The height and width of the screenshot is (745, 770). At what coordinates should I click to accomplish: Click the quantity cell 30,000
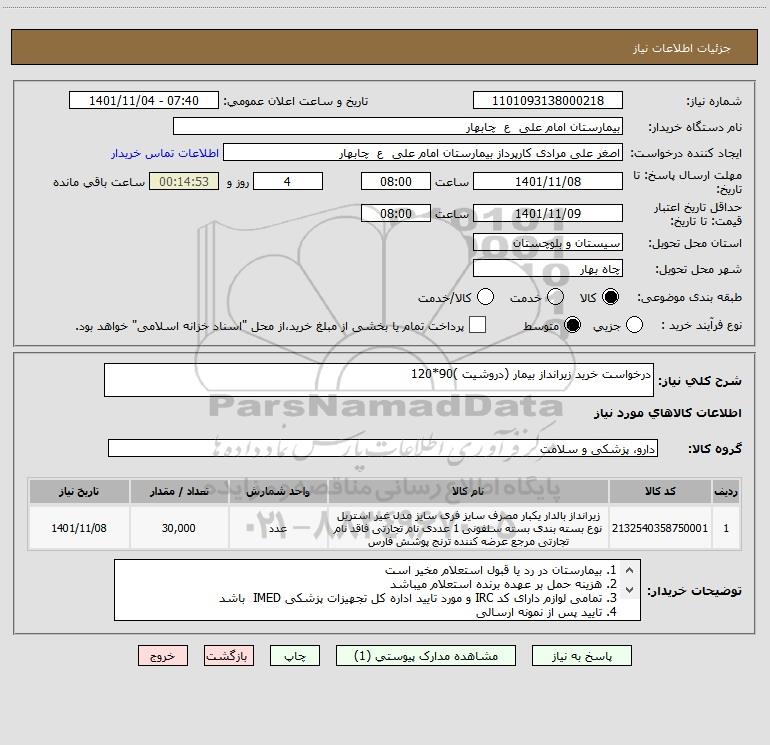pyautogui.click(x=179, y=528)
